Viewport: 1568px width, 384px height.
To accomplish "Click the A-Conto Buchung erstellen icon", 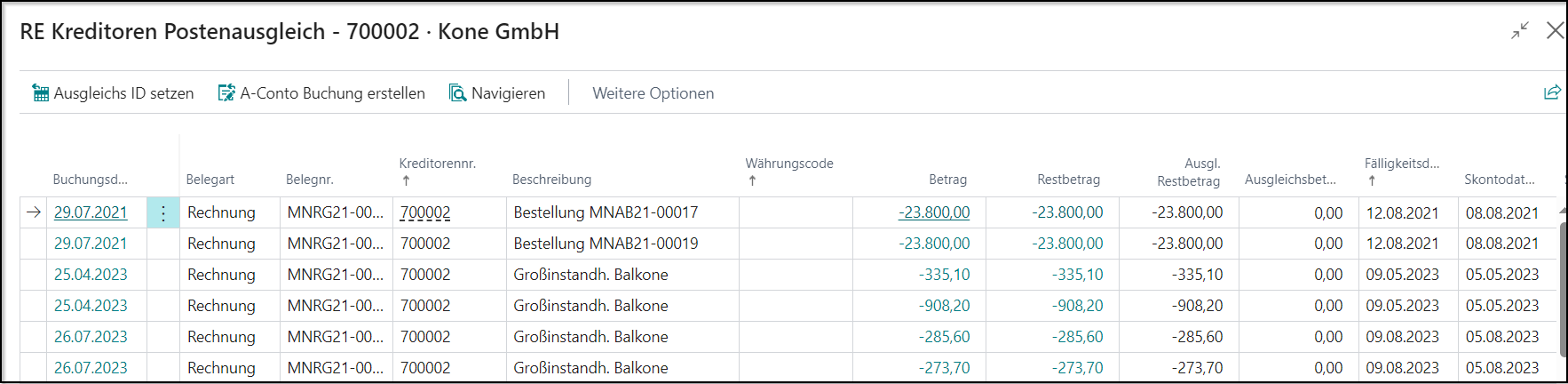I will [x=227, y=93].
